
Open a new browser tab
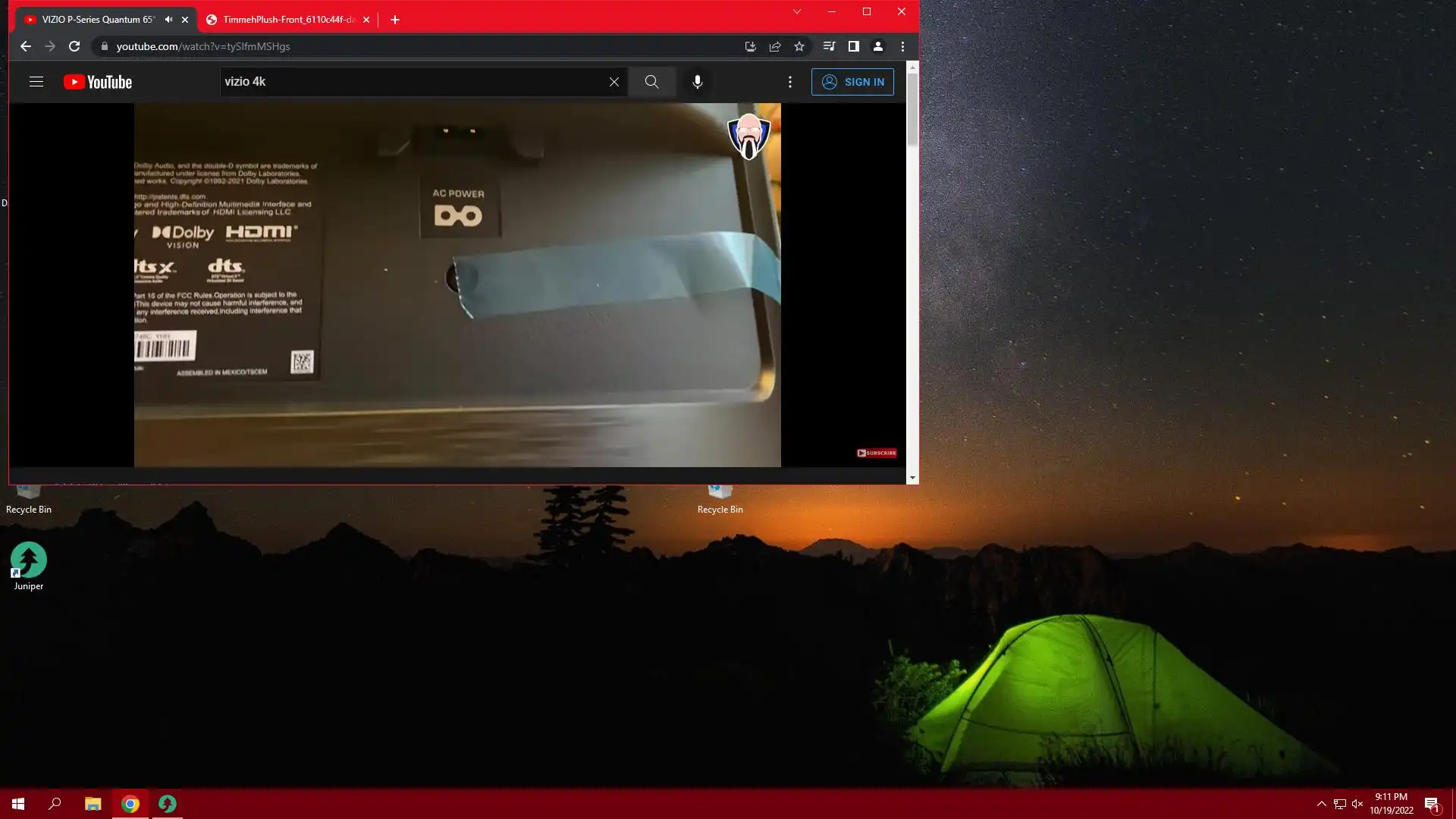coord(394,20)
